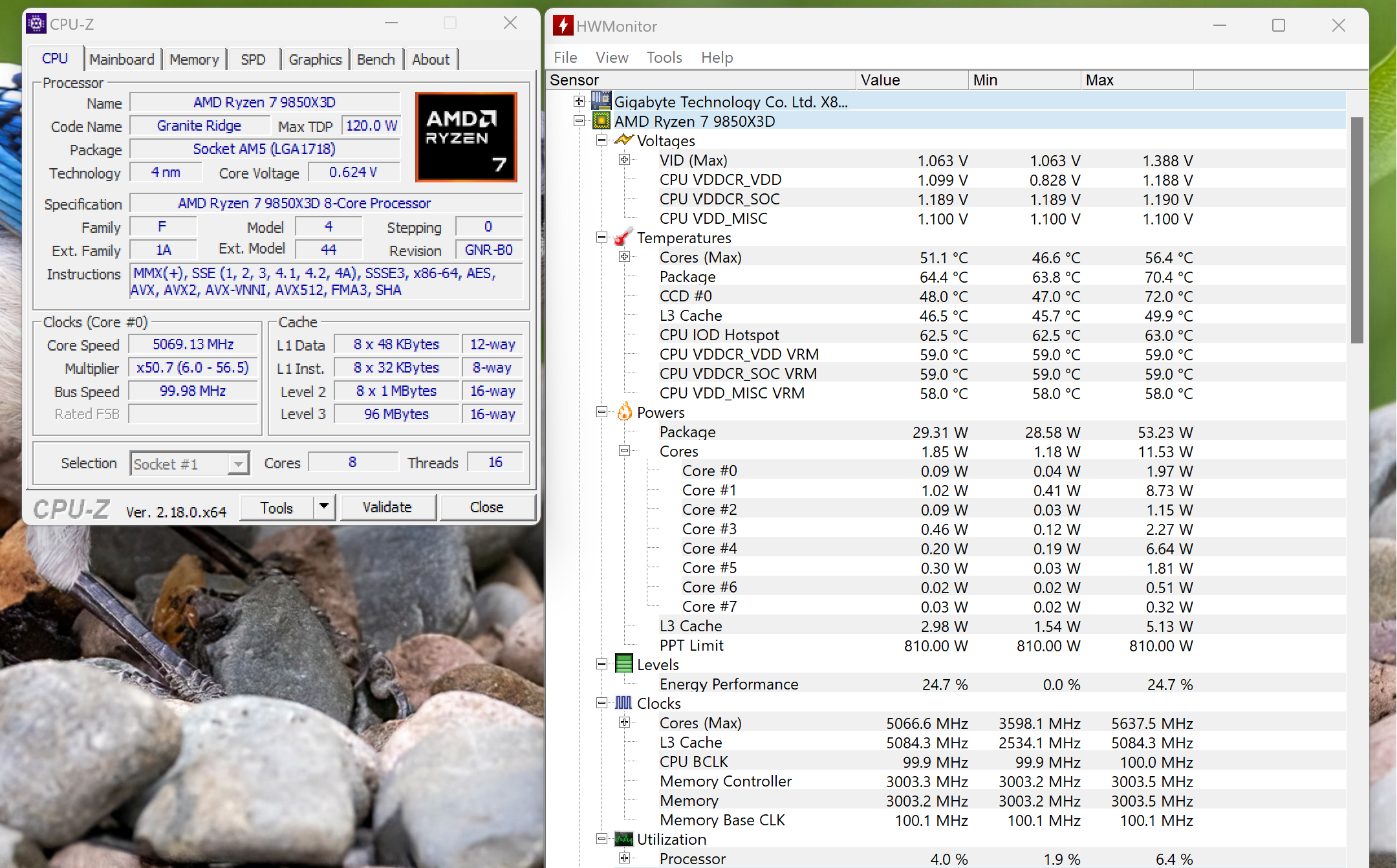Click the Voltages lightning icon
The height and width of the screenshot is (868, 1397).
[x=623, y=140]
